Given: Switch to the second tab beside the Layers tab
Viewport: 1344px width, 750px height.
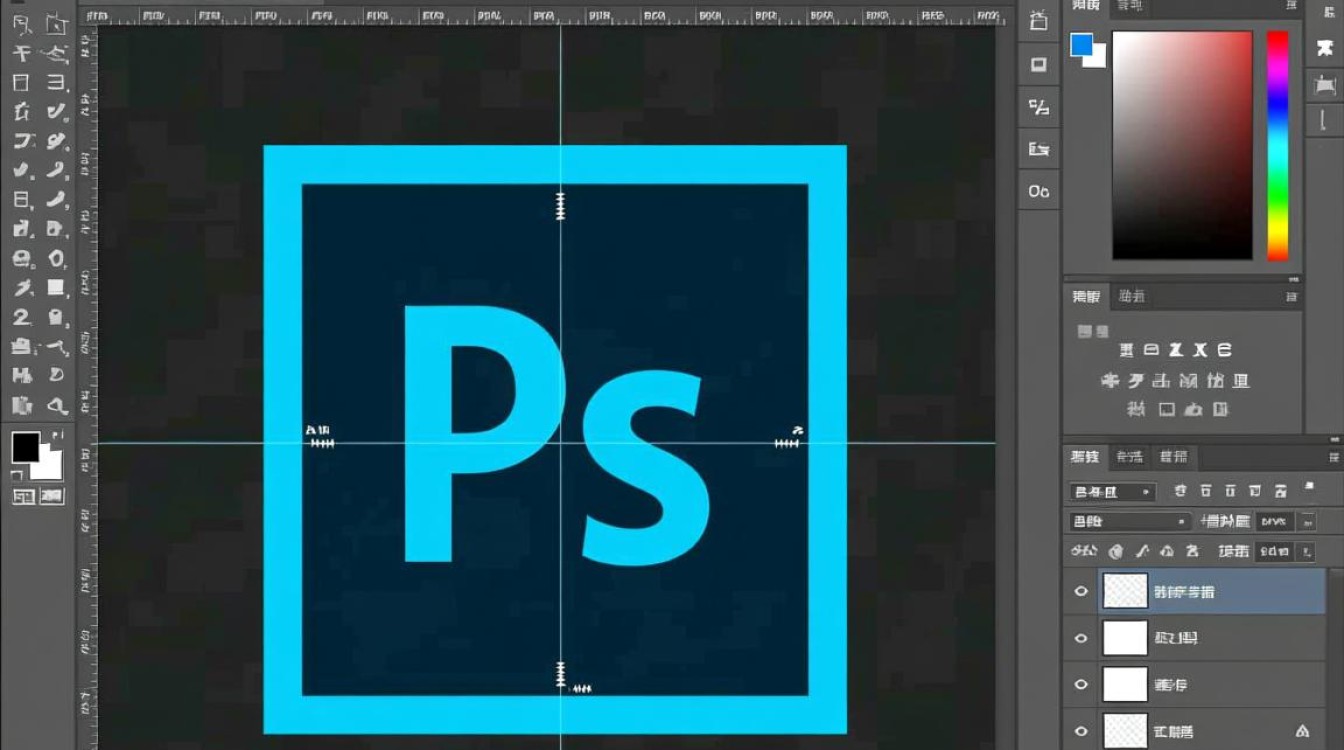Looking at the screenshot, I should pos(1130,457).
